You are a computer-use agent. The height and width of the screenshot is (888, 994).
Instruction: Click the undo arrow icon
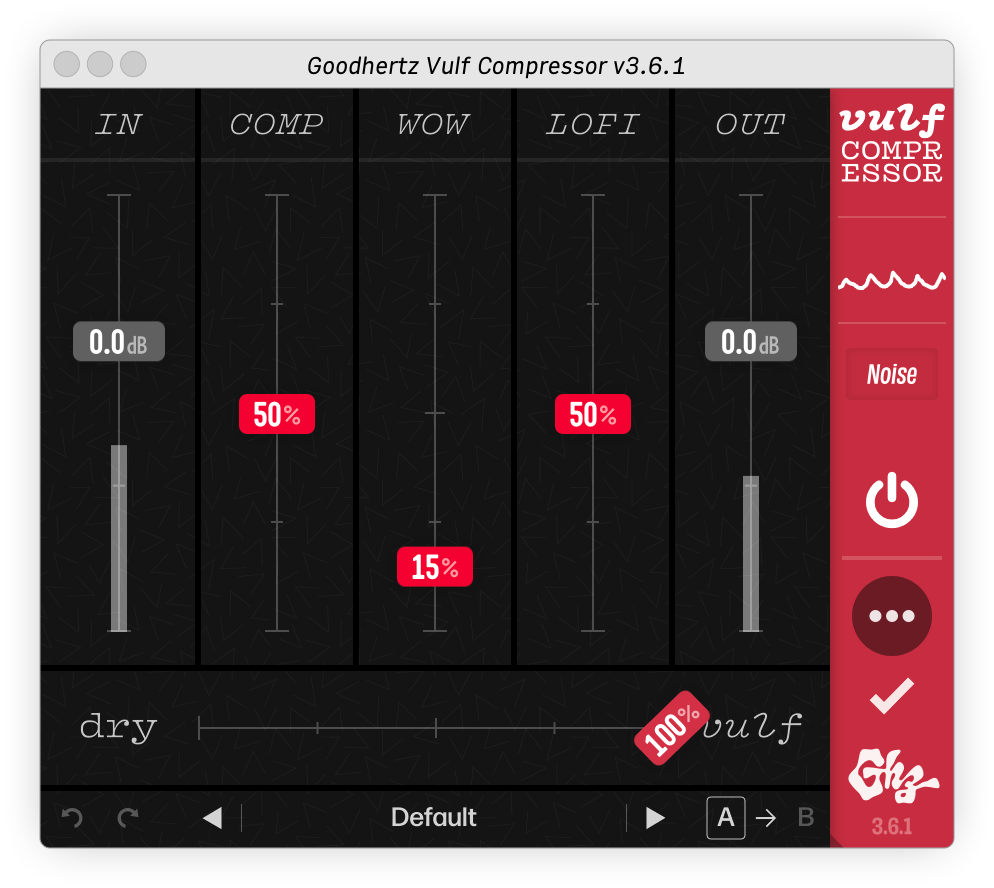coord(72,818)
